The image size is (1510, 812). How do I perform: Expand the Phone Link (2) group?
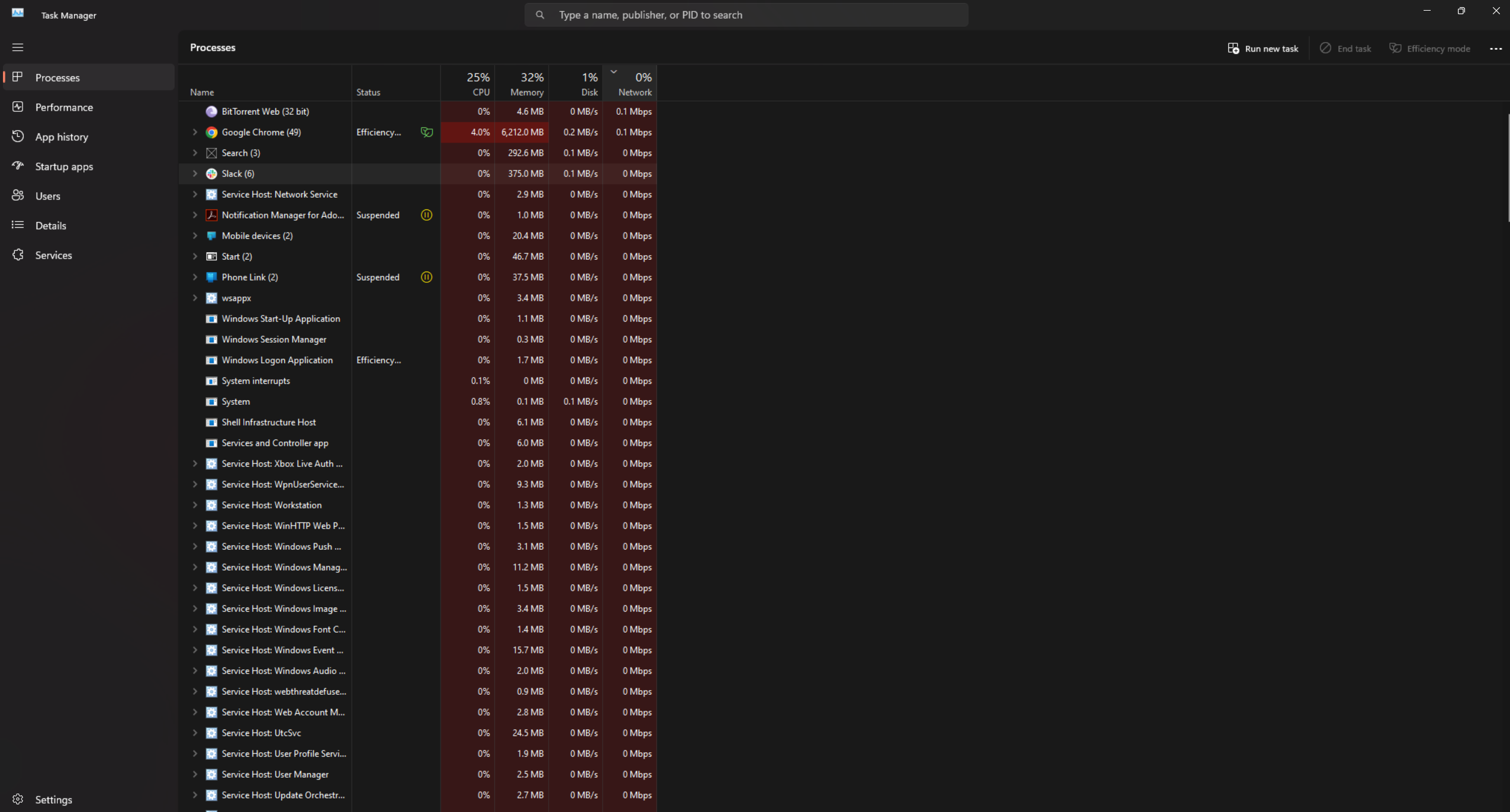click(x=195, y=277)
